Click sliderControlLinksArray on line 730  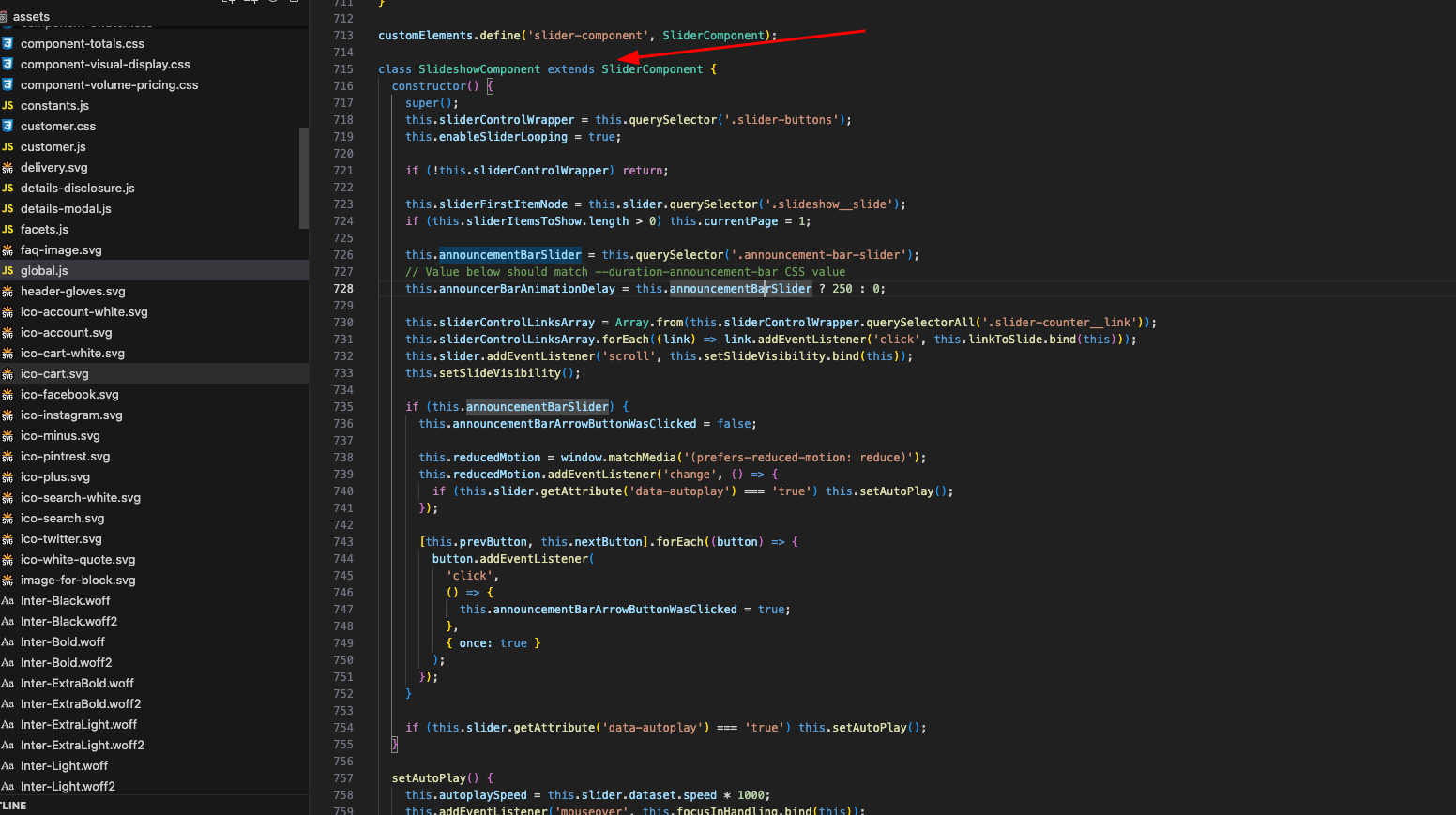517,323
